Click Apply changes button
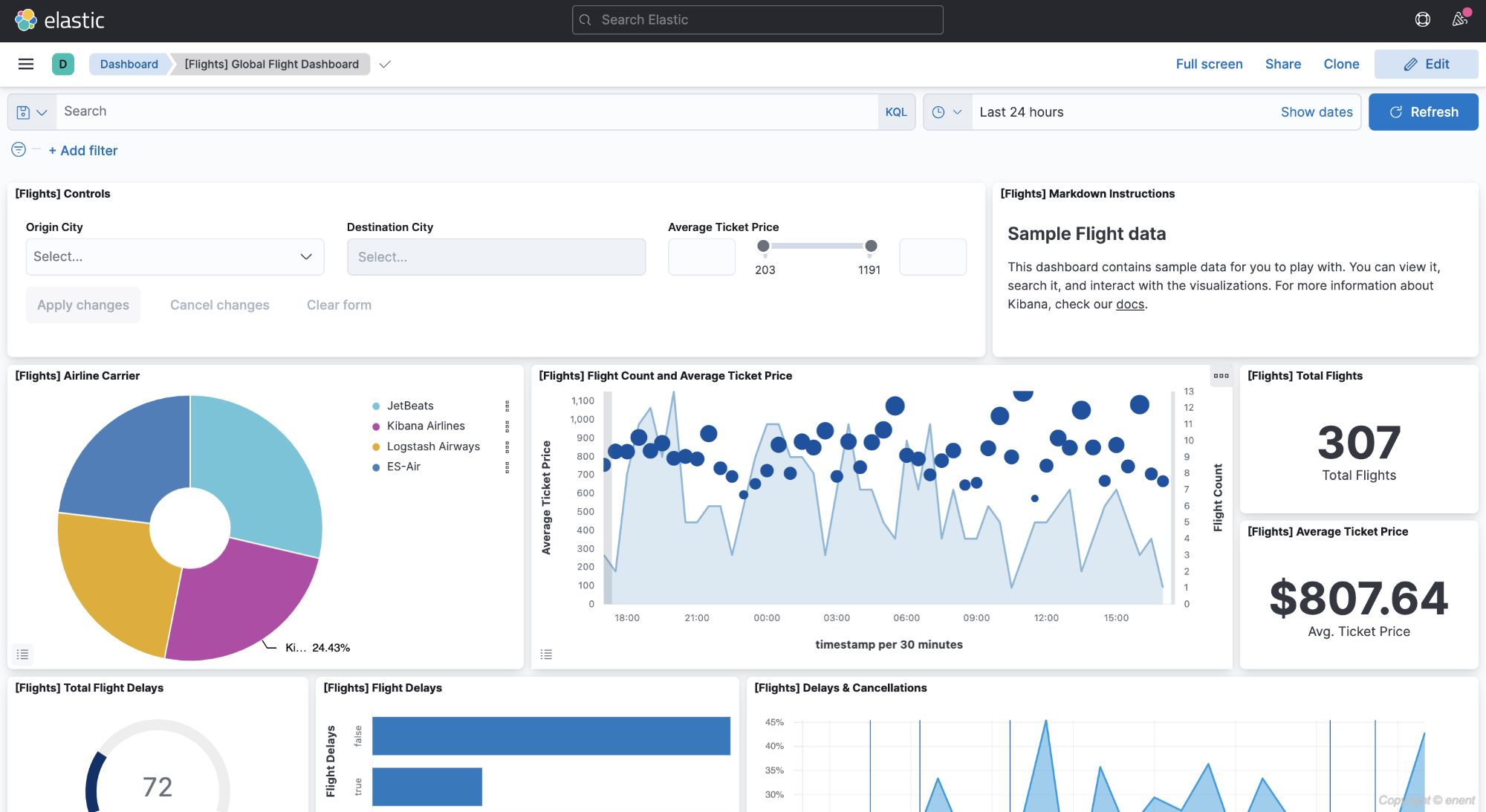Image resolution: width=1486 pixels, height=812 pixels. [83, 305]
